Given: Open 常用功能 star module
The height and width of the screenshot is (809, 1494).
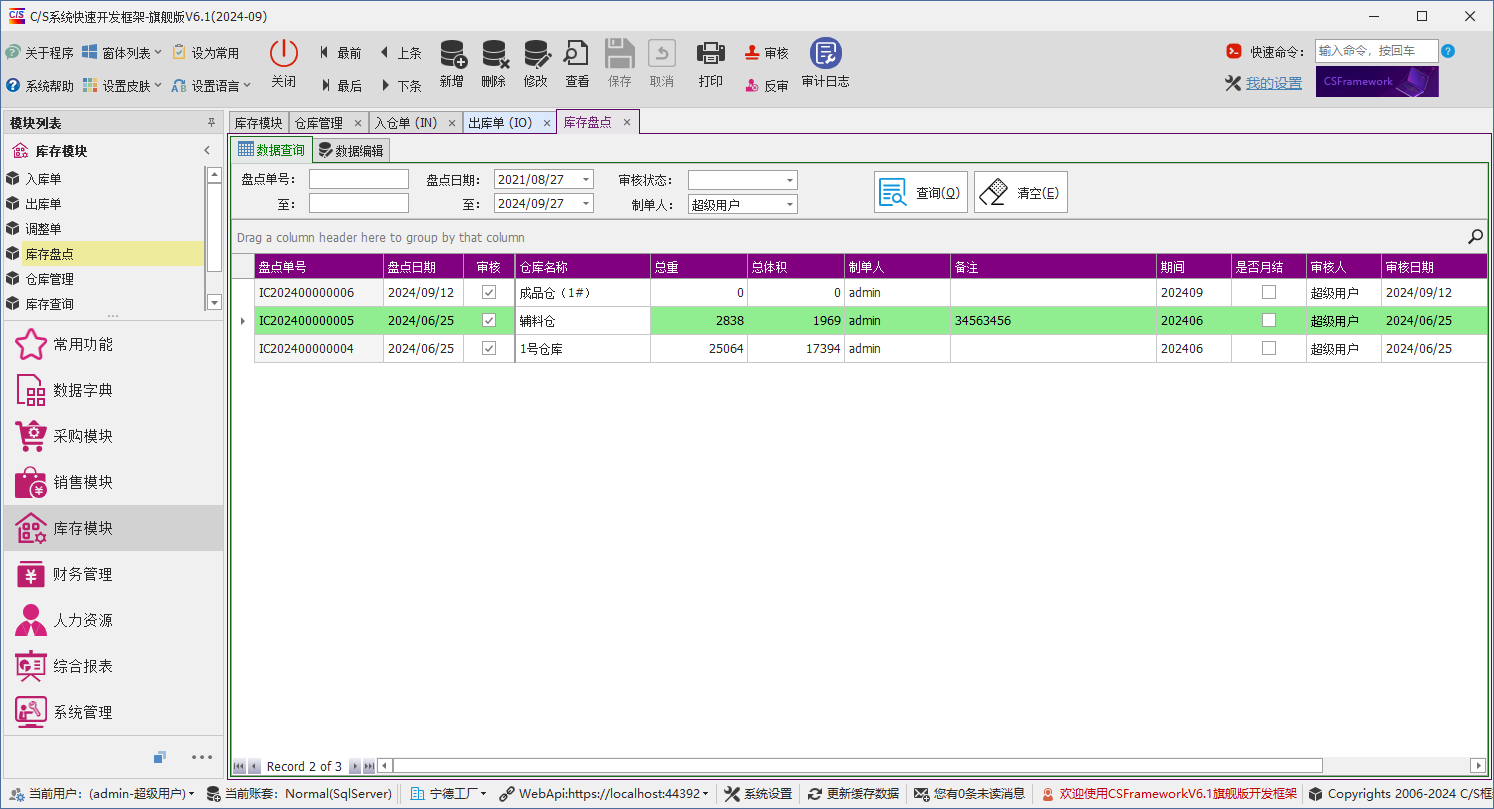Looking at the screenshot, I should 112,344.
